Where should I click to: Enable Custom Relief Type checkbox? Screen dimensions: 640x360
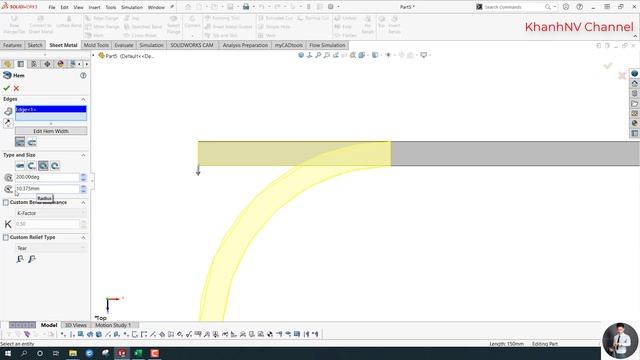pyautogui.click(x=6, y=237)
